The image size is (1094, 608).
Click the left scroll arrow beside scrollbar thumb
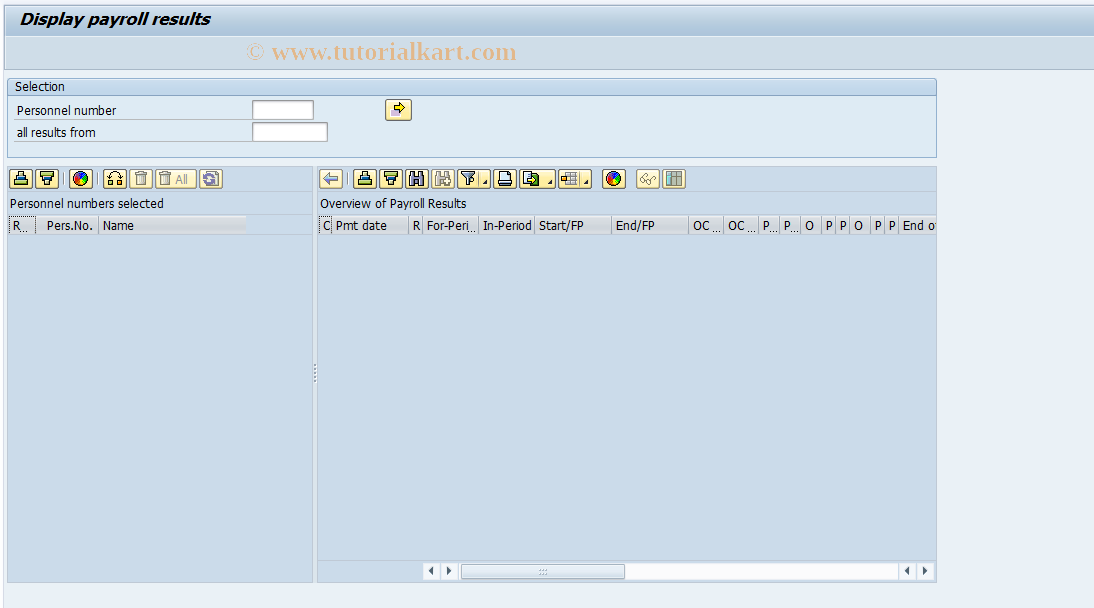pyautogui.click(x=431, y=571)
